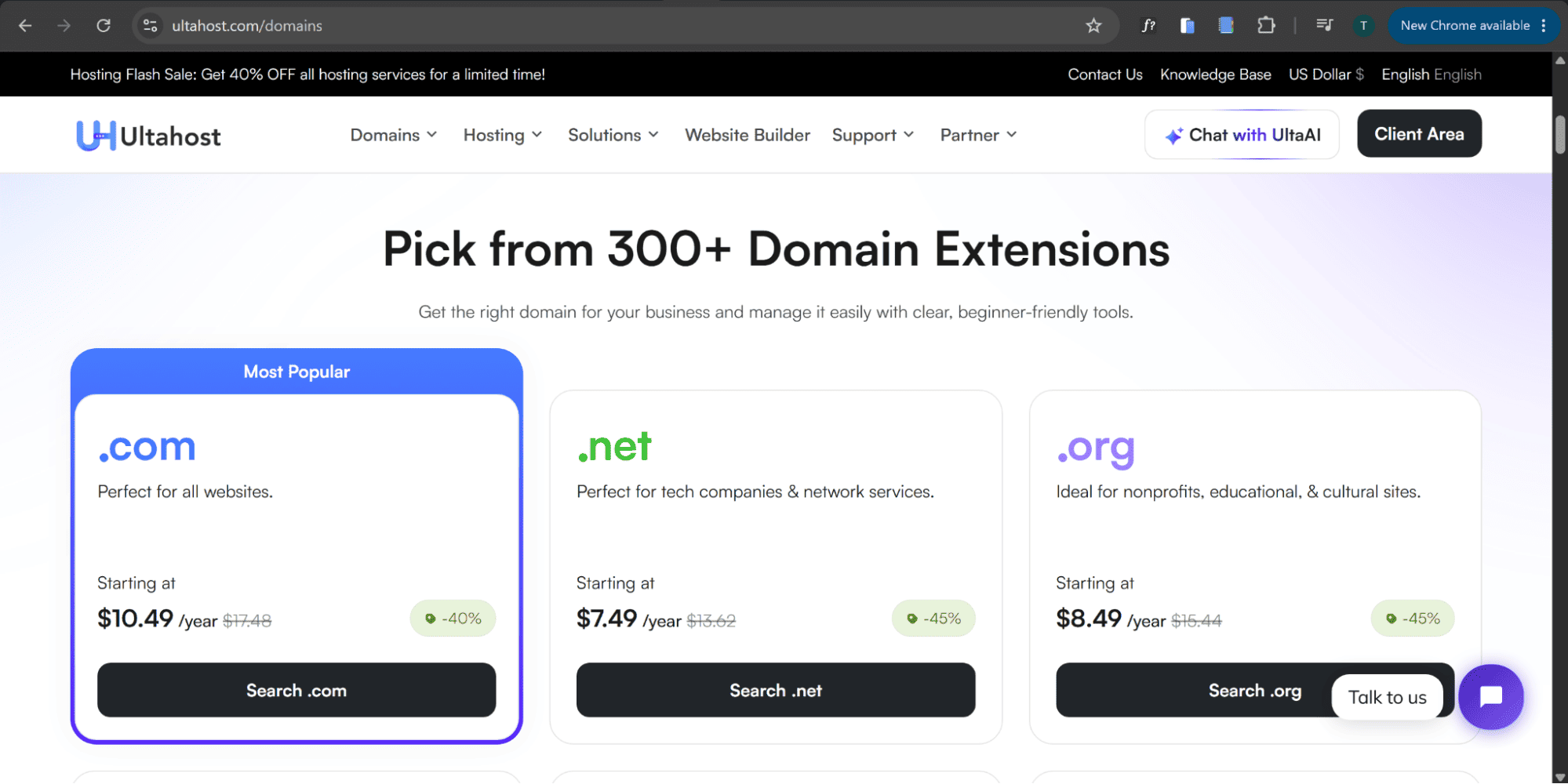Open site information icon in address bar
The width and height of the screenshot is (1568, 784).
click(x=150, y=26)
